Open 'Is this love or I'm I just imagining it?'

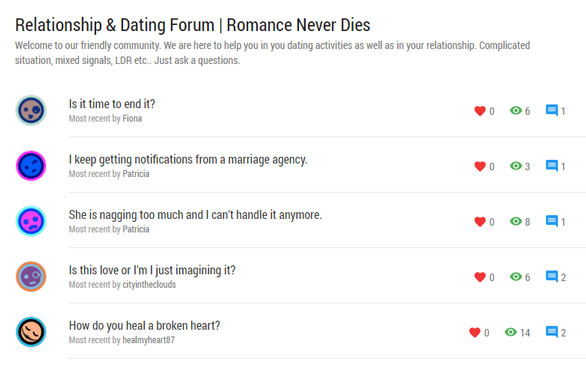tap(152, 270)
